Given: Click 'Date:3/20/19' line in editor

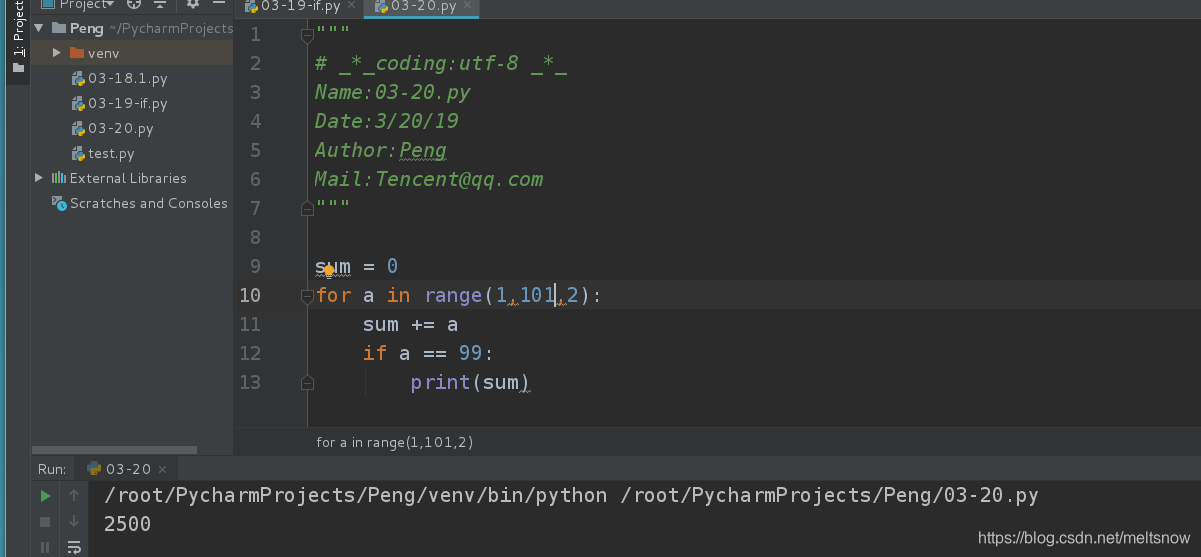Looking at the screenshot, I should [386, 121].
